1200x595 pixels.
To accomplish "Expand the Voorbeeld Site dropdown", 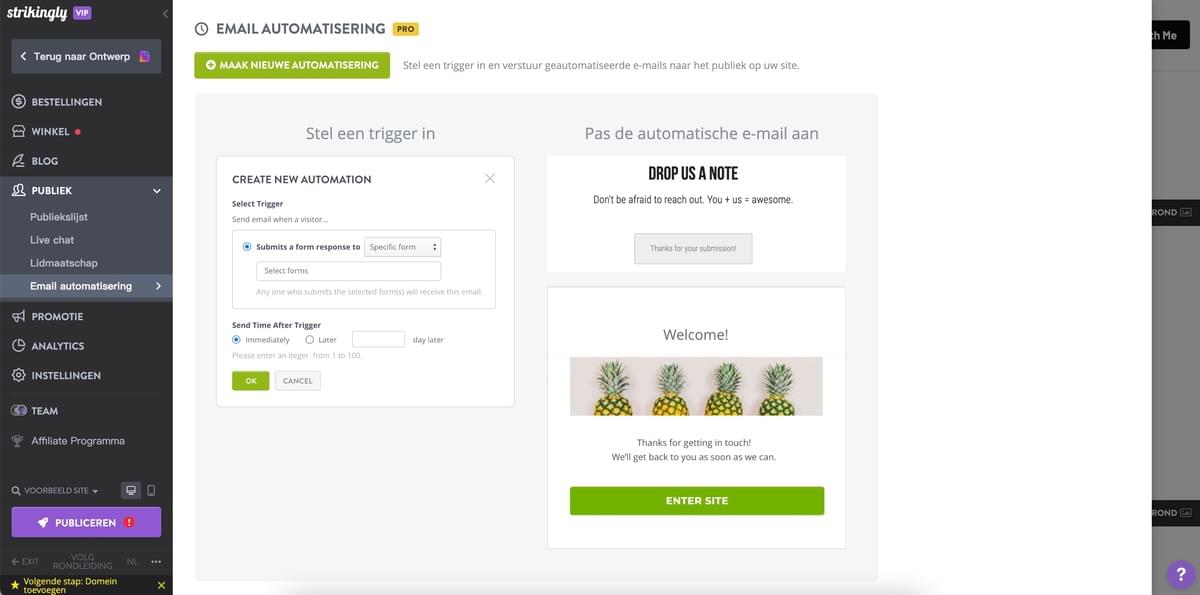I will coord(56,490).
